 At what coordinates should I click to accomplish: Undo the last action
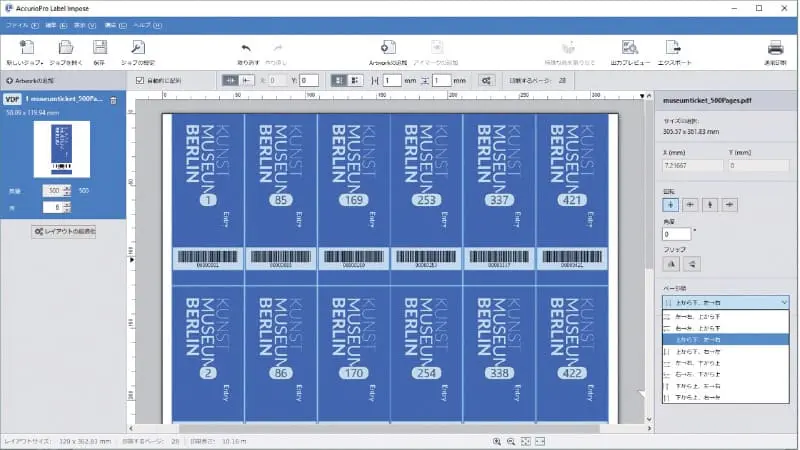[x=246, y=48]
